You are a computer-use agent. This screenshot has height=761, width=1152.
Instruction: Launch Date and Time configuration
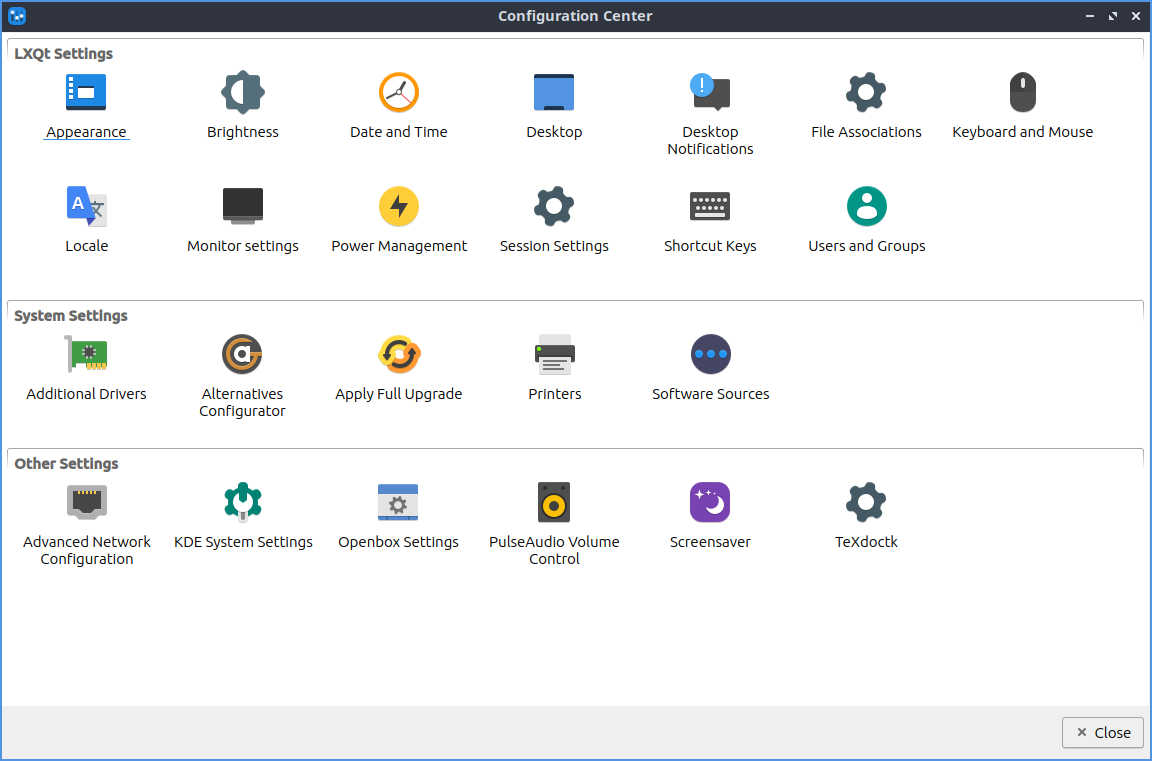click(399, 93)
